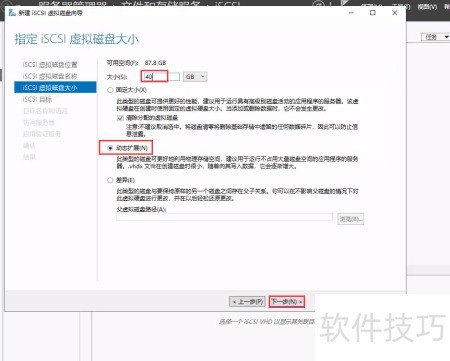Open the 任务 dropdown in Server Manager
Screen dimensions: 450x361
[x=436, y=37]
